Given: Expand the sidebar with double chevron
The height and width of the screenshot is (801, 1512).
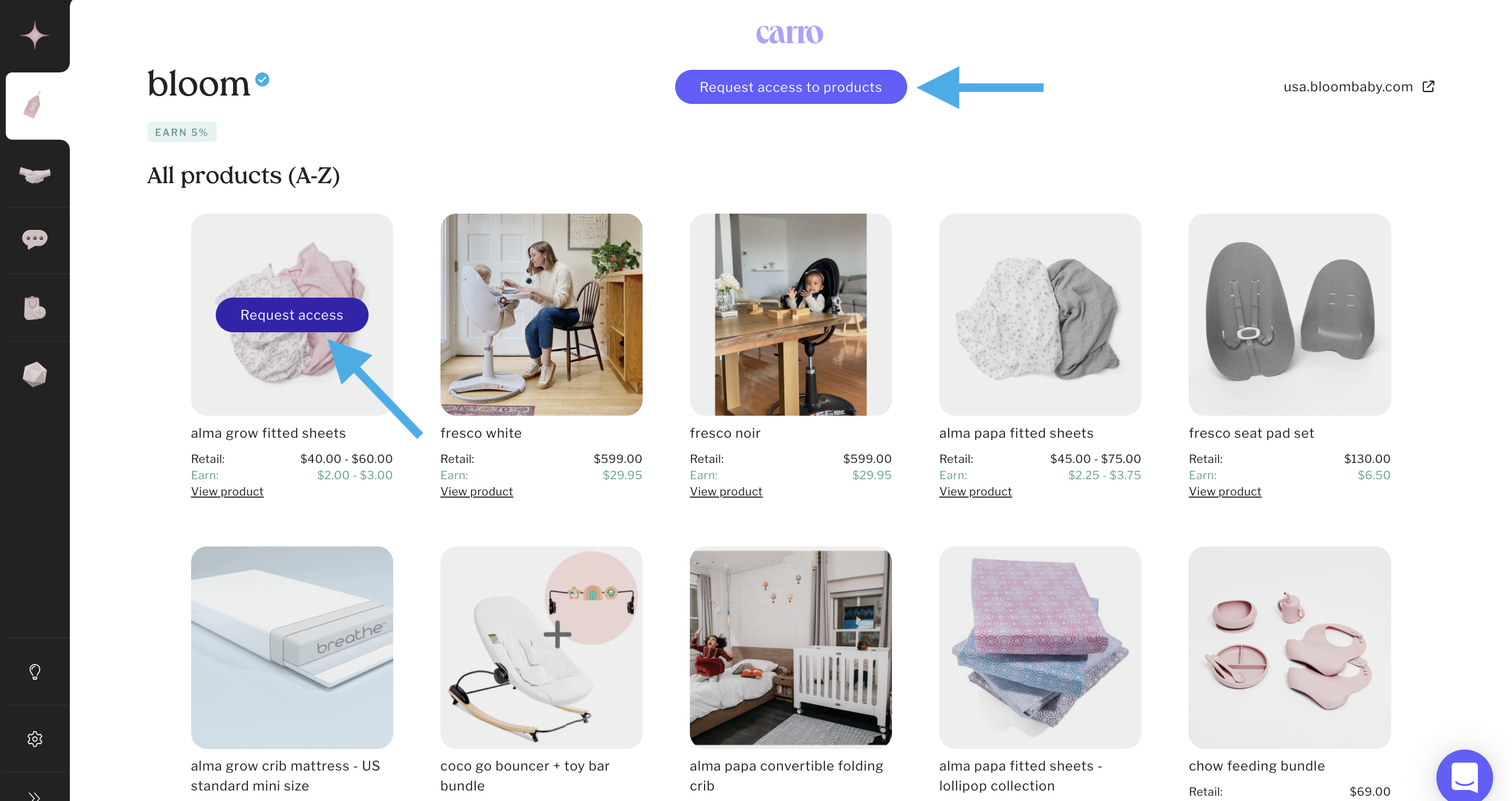Looking at the screenshot, I should click(35, 796).
